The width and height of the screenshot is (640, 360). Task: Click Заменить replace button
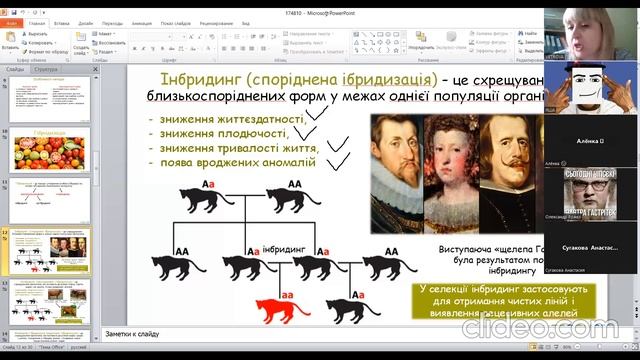(531, 42)
